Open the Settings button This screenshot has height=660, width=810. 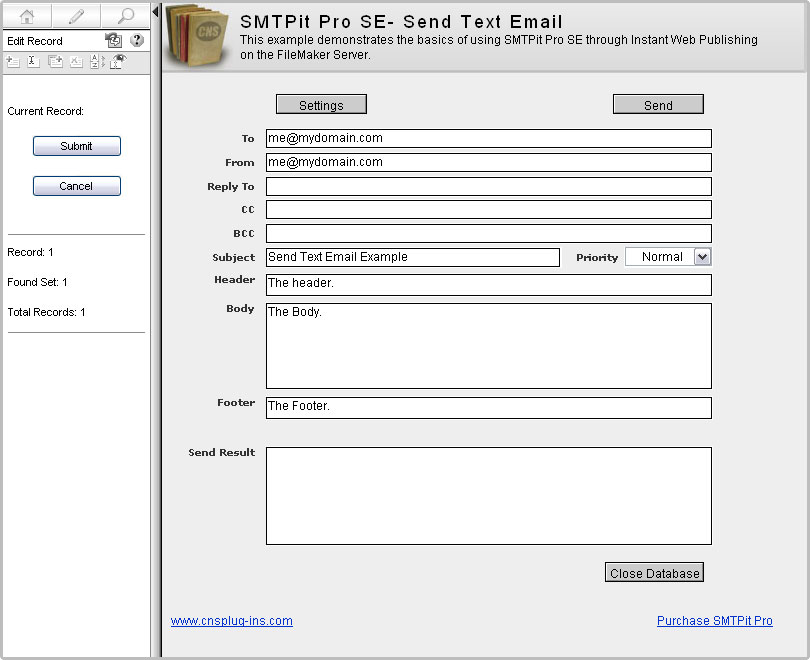(x=321, y=104)
